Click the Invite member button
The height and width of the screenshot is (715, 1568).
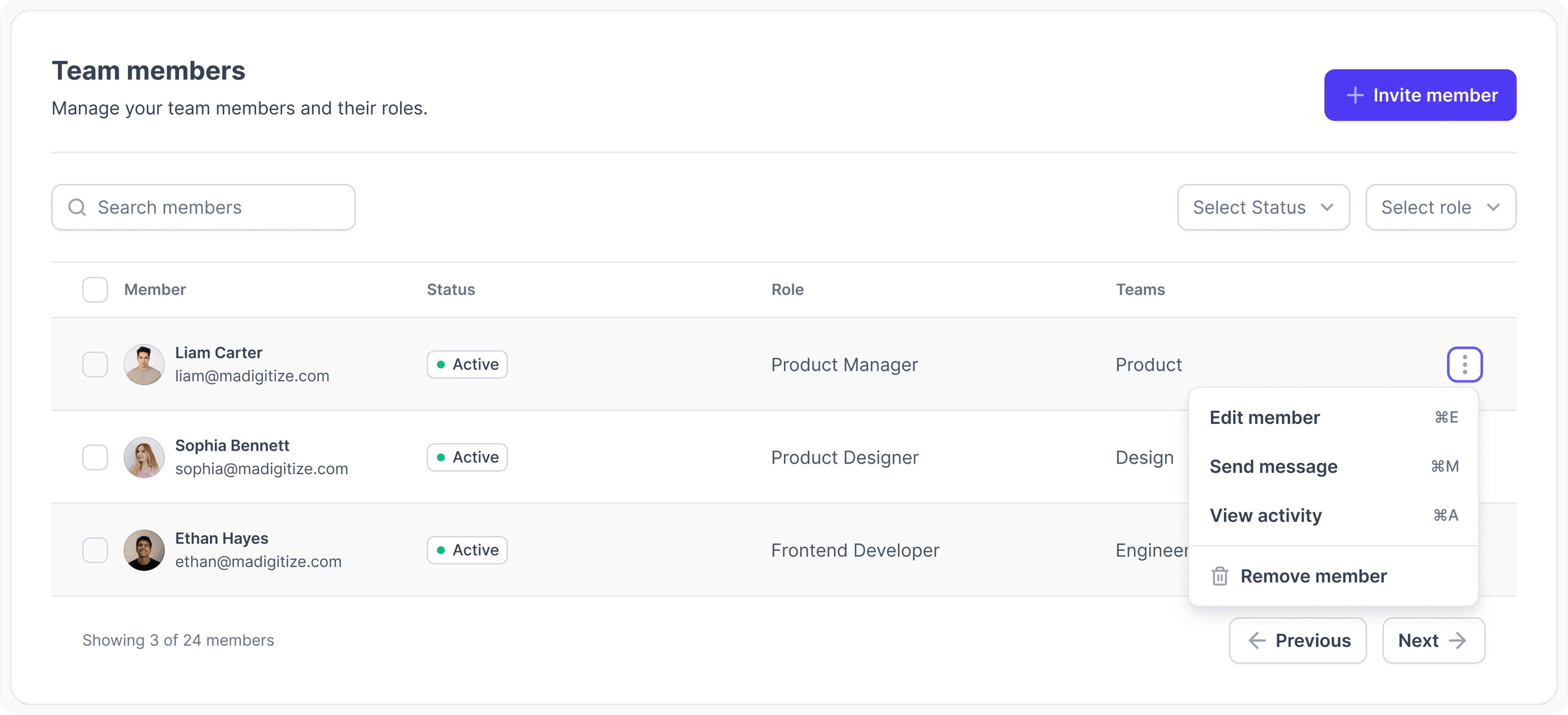(x=1419, y=95)
